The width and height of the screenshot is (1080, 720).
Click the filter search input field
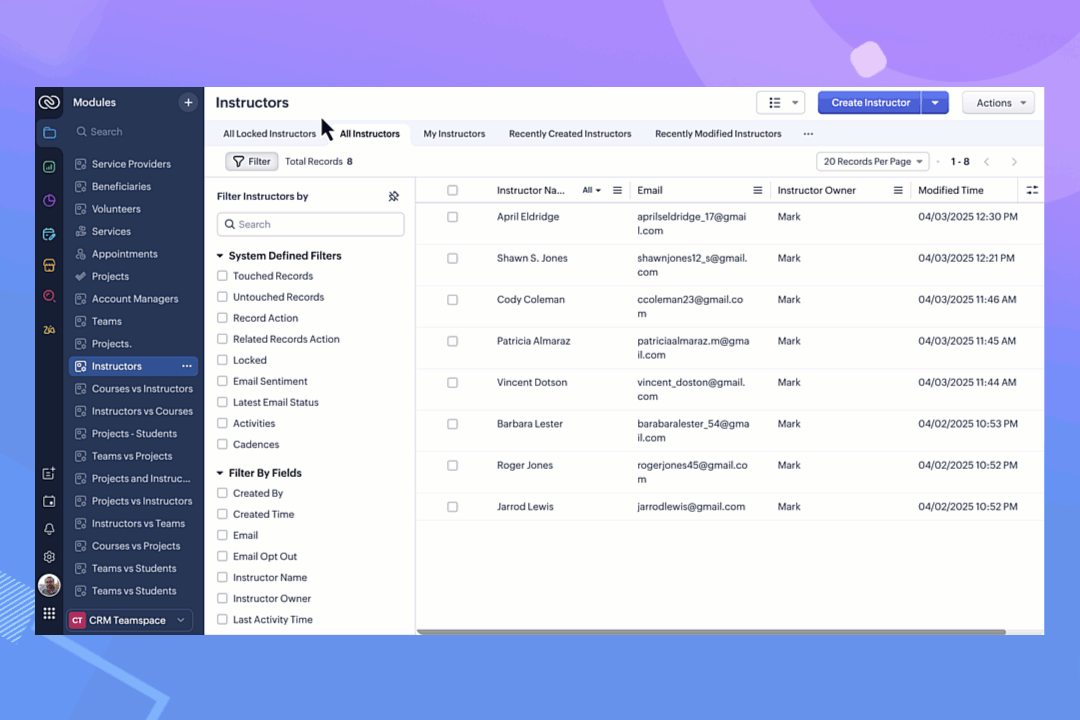(x=311, y=225)
